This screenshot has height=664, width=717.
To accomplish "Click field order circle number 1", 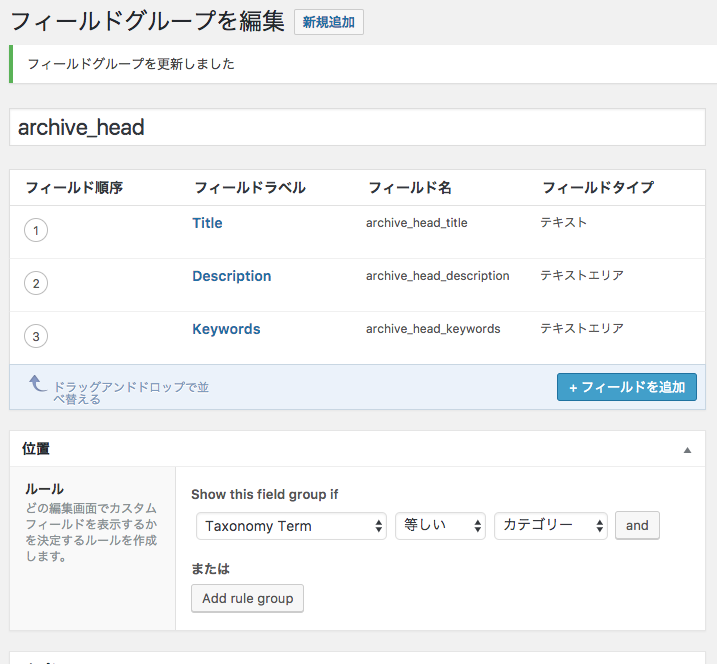I will click(36, 230).
